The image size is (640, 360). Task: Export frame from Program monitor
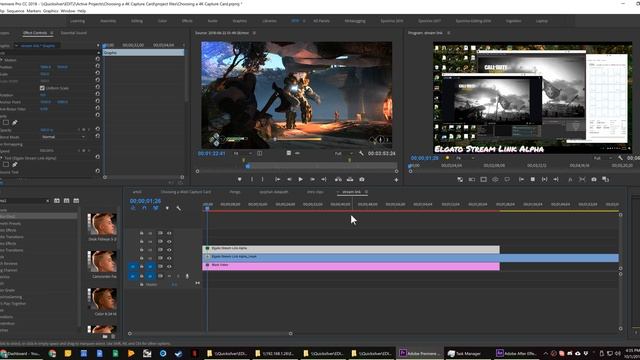[594, 179]
